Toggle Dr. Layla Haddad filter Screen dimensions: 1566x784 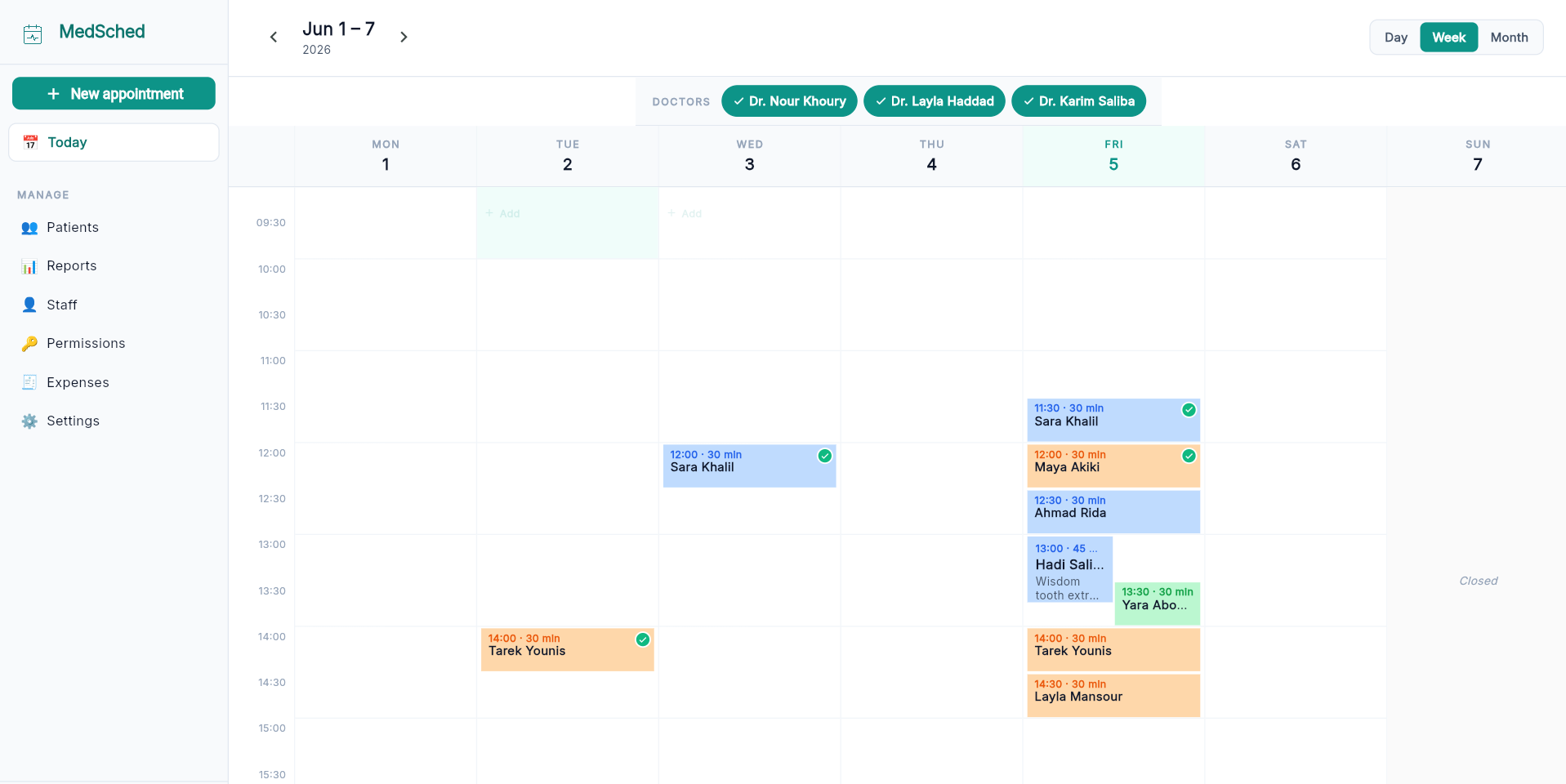(x=935, y=101)
